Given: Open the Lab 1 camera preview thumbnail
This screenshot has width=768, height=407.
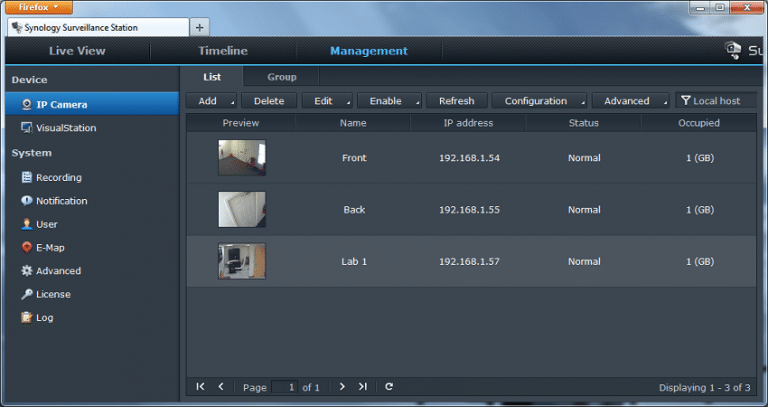Looking at the screenshot, I should pos(242,261).
